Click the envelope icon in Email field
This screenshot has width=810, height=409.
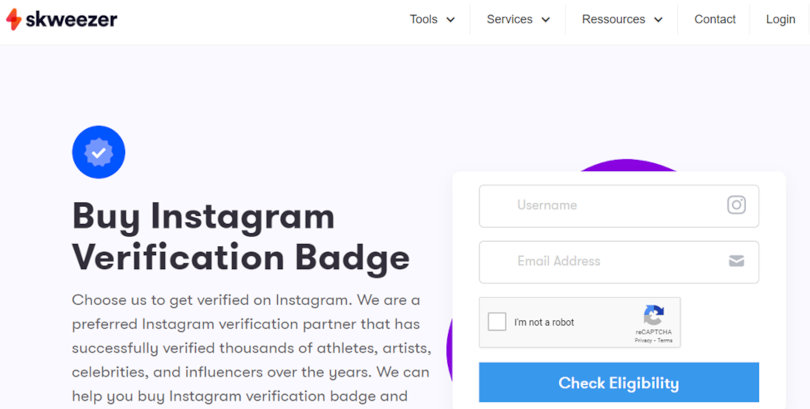coord(736,261)
